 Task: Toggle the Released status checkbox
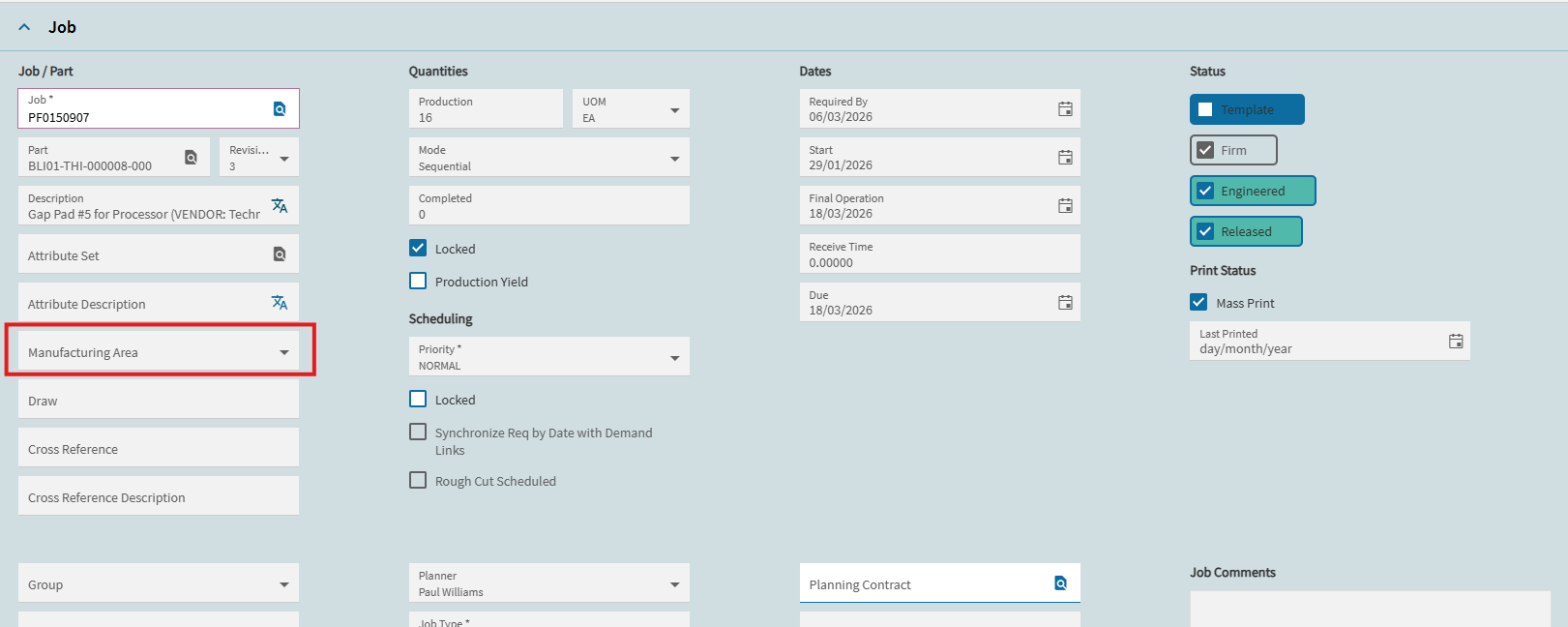tap(1205, 231)
